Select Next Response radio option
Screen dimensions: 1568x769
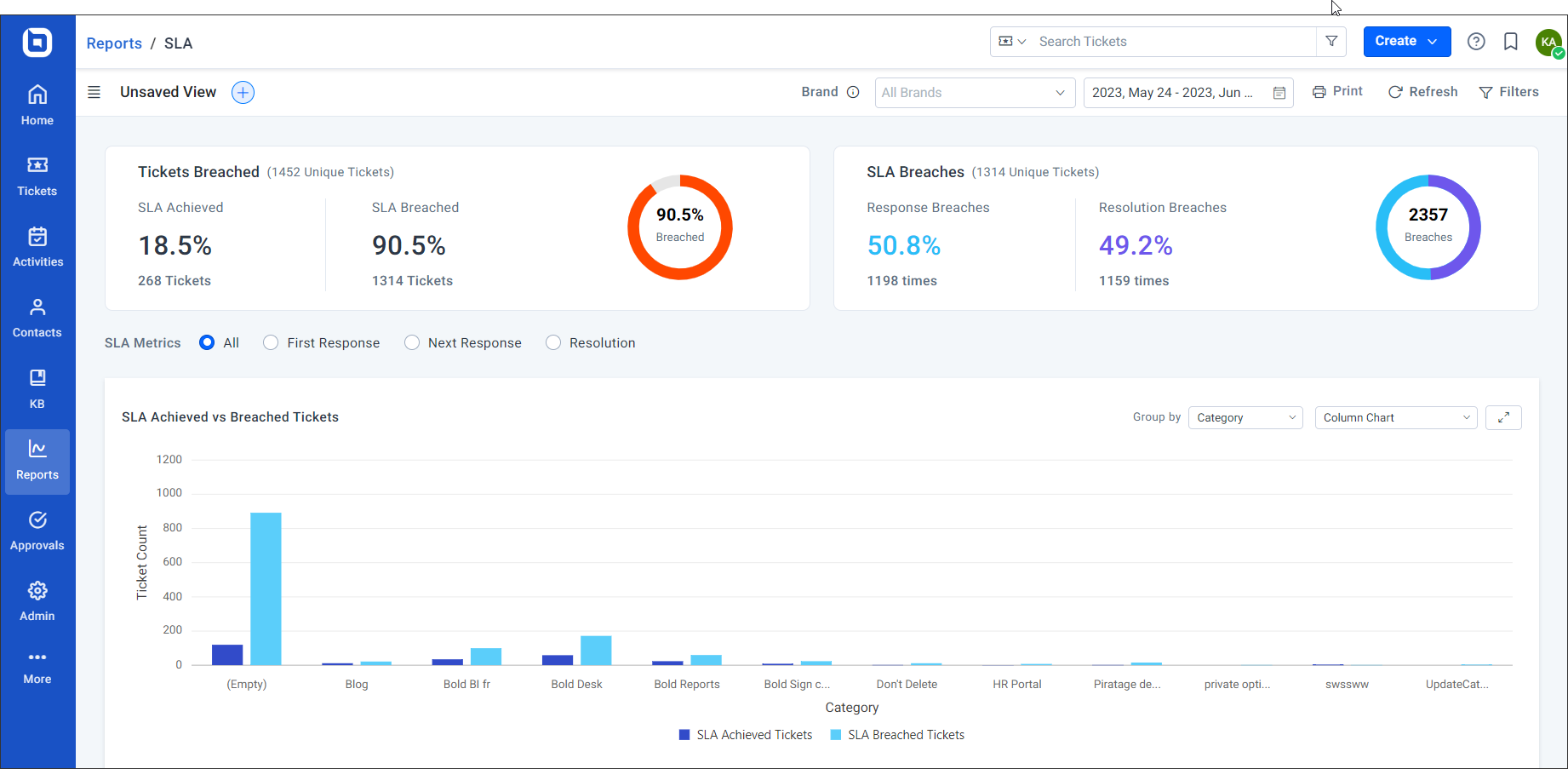pyautogui.click(x=412, y=342)
